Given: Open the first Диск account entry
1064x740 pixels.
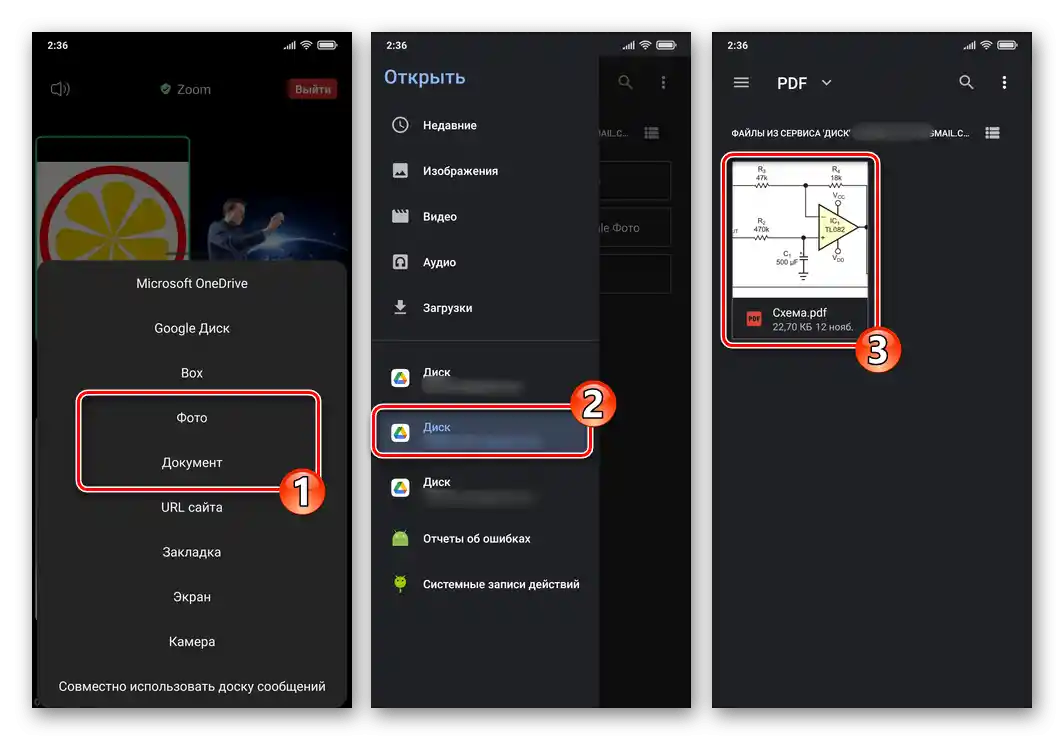Looking at the screenshot, I should pos(485,378).
